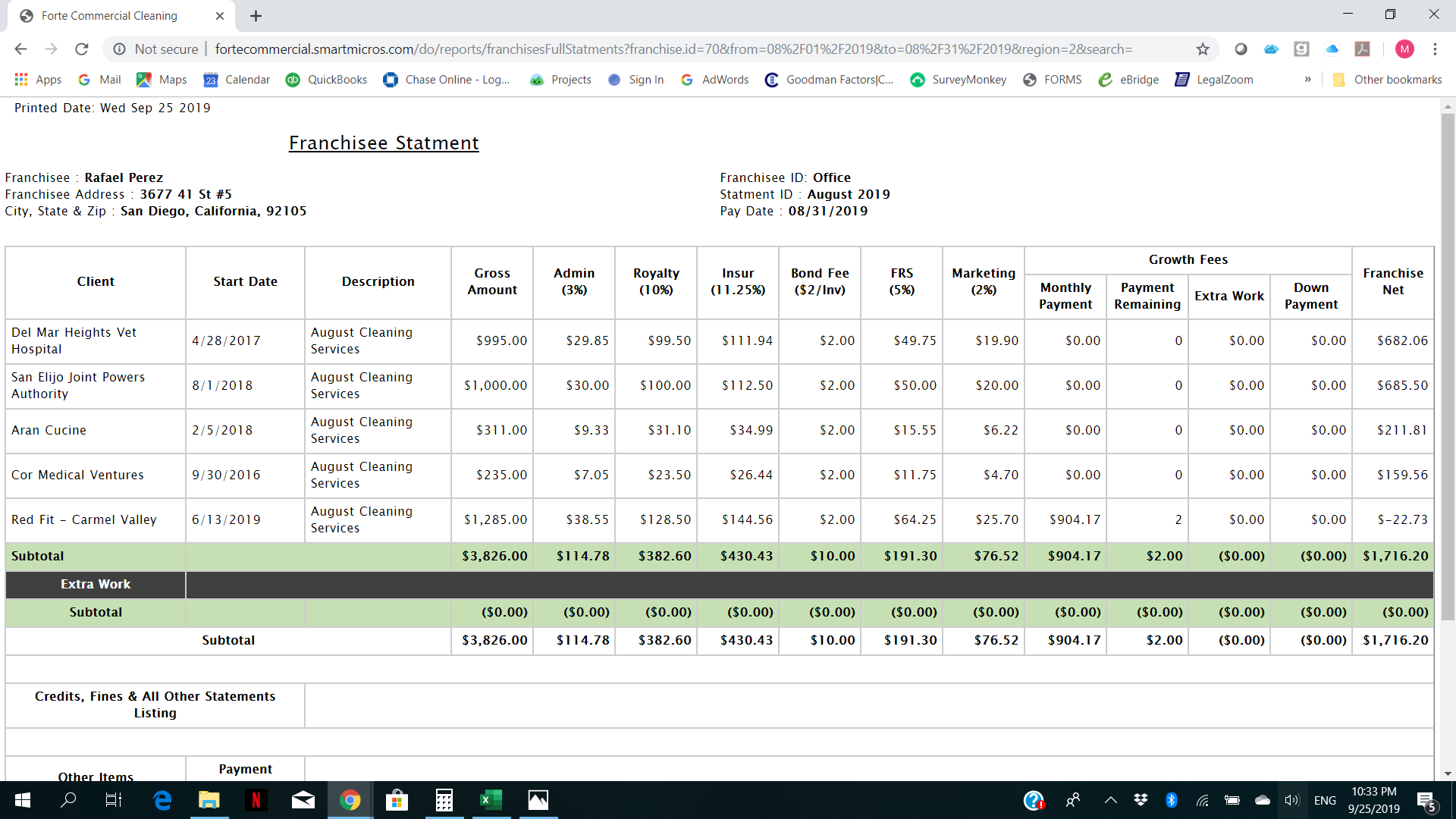Open Calculator from taskbar

tap(444, 800)
